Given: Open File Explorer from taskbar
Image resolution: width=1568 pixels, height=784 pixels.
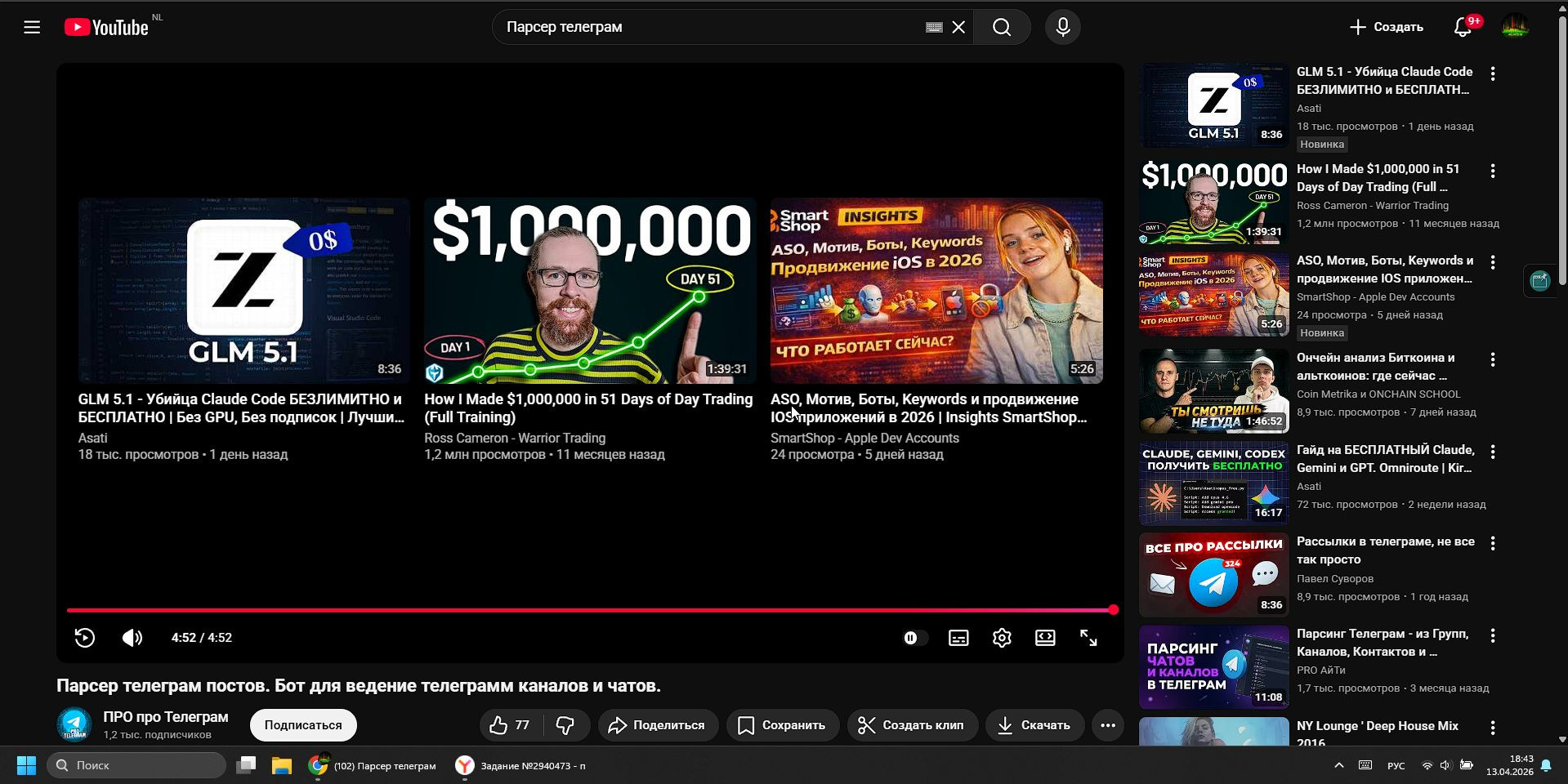Looking at the screenshot, I should [x=282, y=765].
